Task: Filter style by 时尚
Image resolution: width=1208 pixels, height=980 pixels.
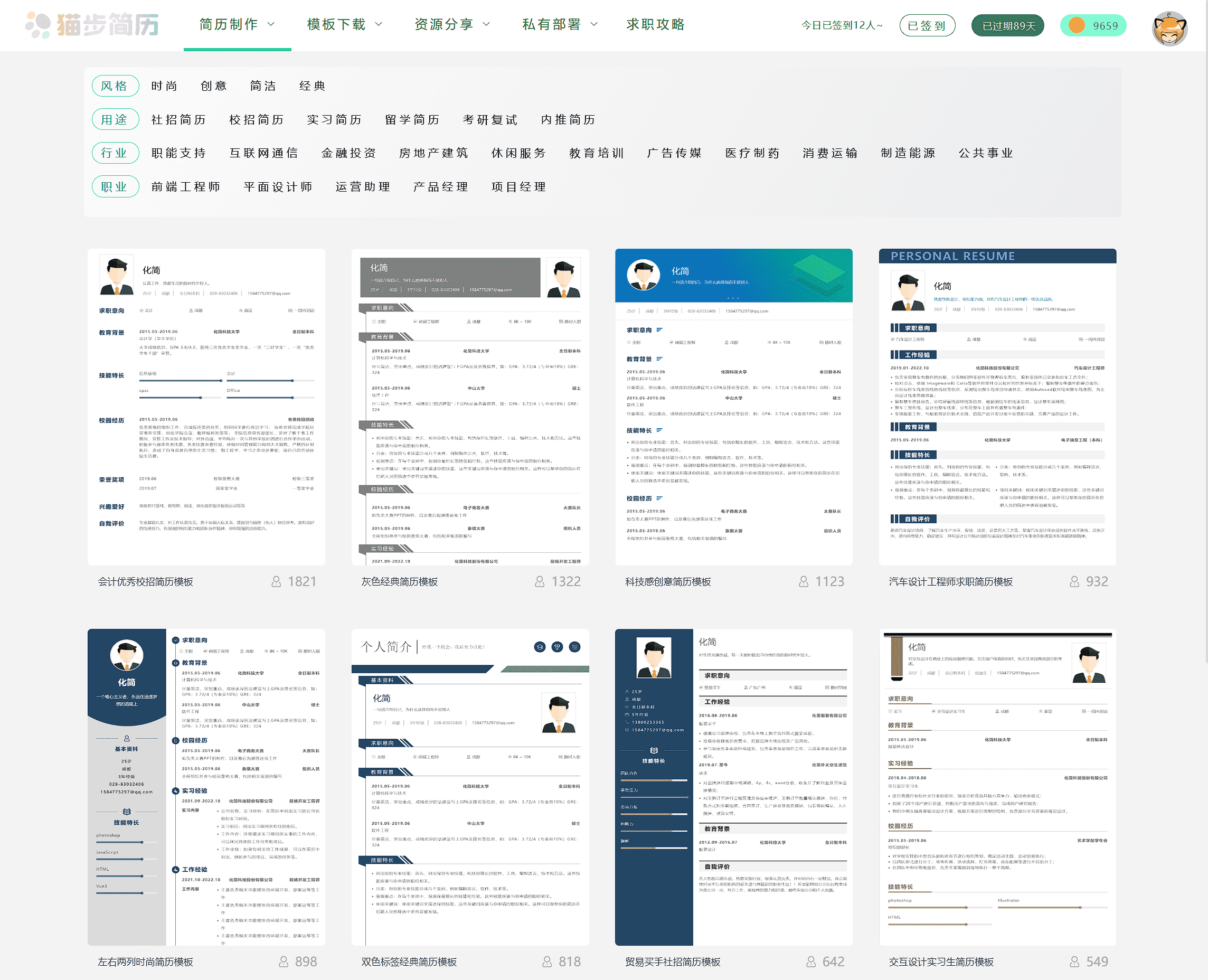Action: 164,86
